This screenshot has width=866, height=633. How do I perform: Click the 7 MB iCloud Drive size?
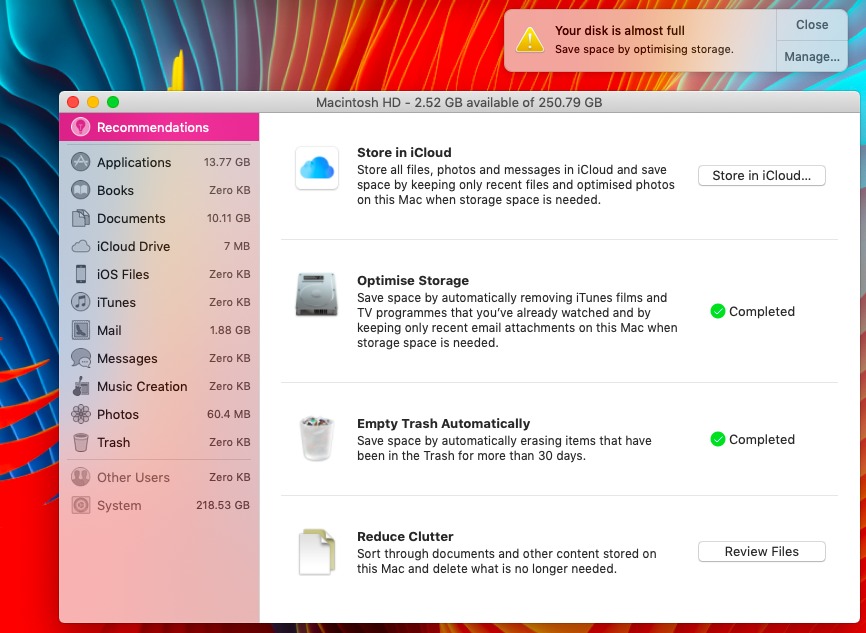[237, 246]
